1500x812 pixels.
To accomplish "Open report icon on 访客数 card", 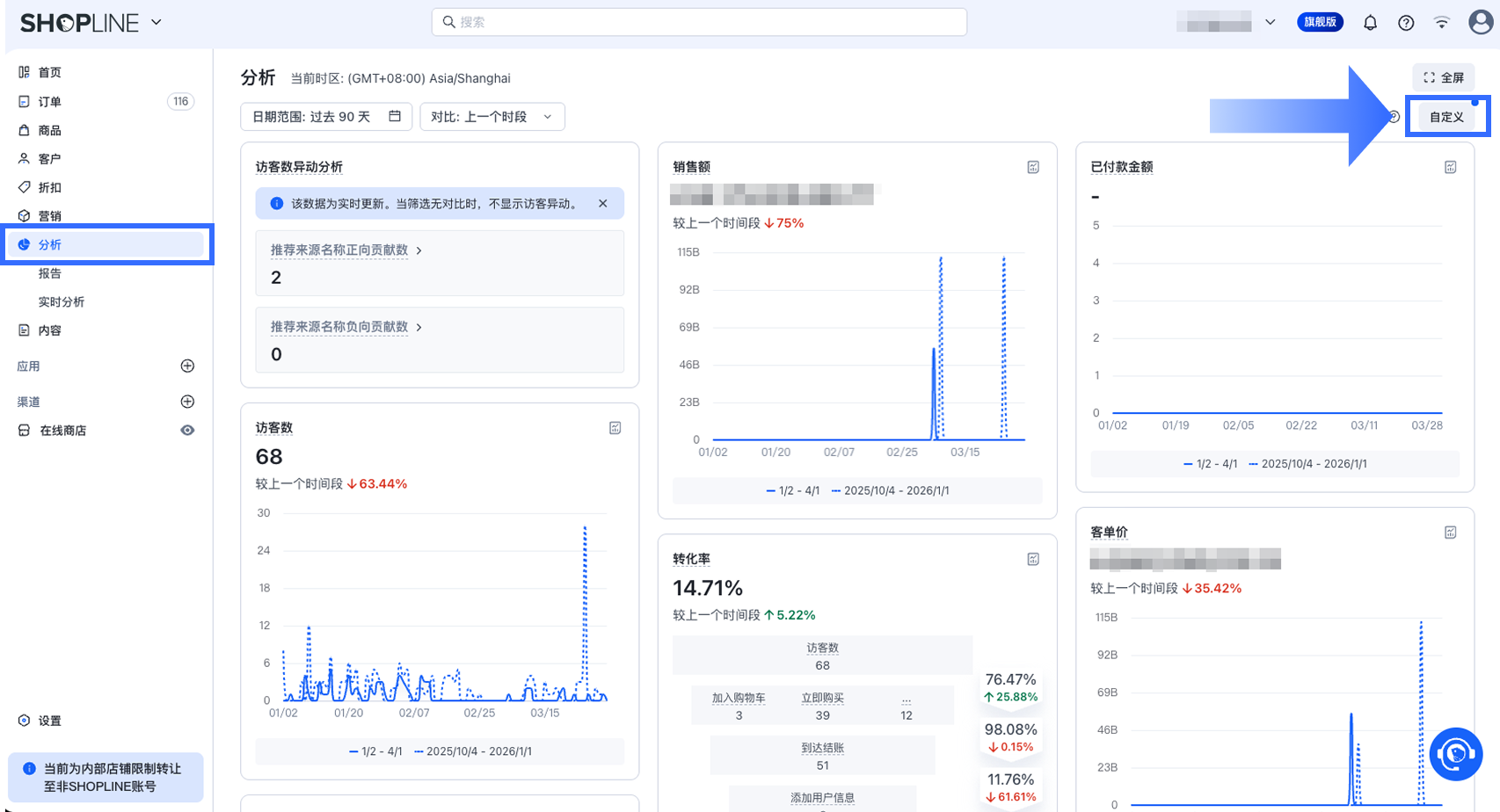I will [615, 428].
